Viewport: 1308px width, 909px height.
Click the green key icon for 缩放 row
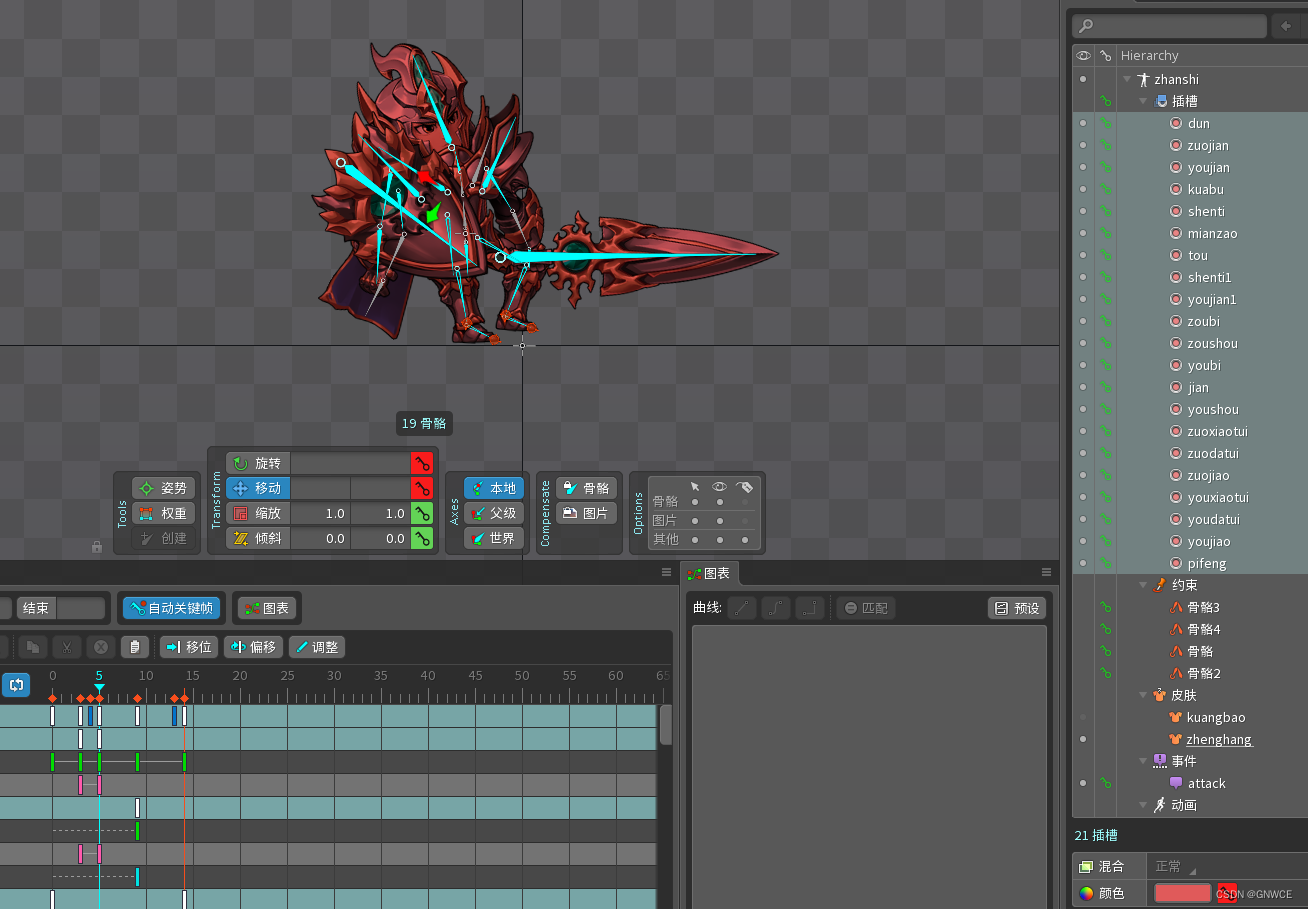(x=422, y=513)
